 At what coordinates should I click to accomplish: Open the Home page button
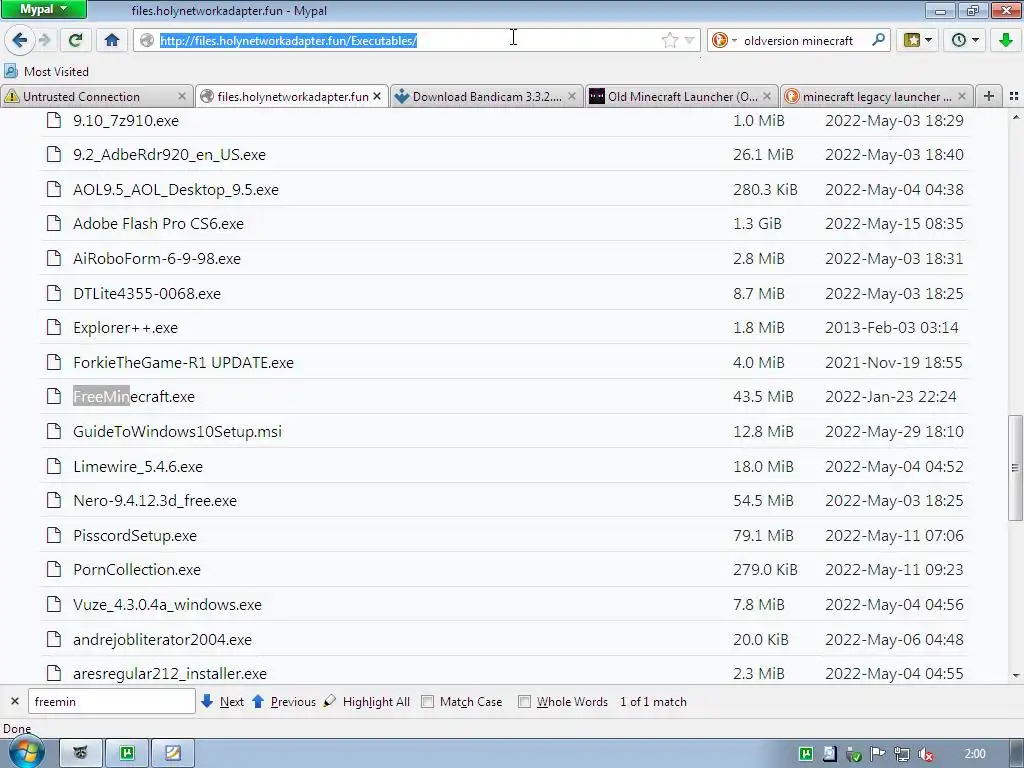pos(112,40)
